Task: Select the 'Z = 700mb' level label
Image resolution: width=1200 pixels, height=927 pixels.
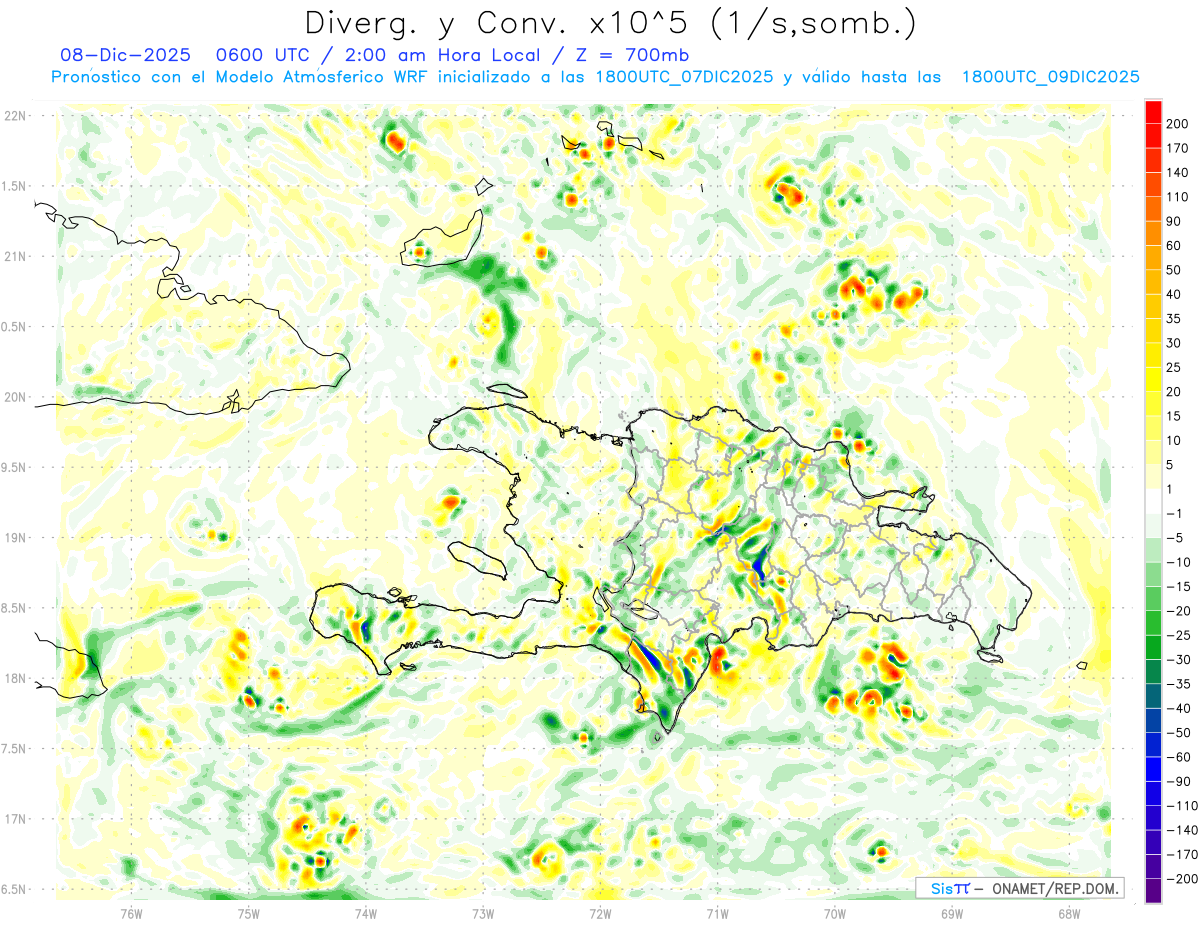Action: (632, 55)
